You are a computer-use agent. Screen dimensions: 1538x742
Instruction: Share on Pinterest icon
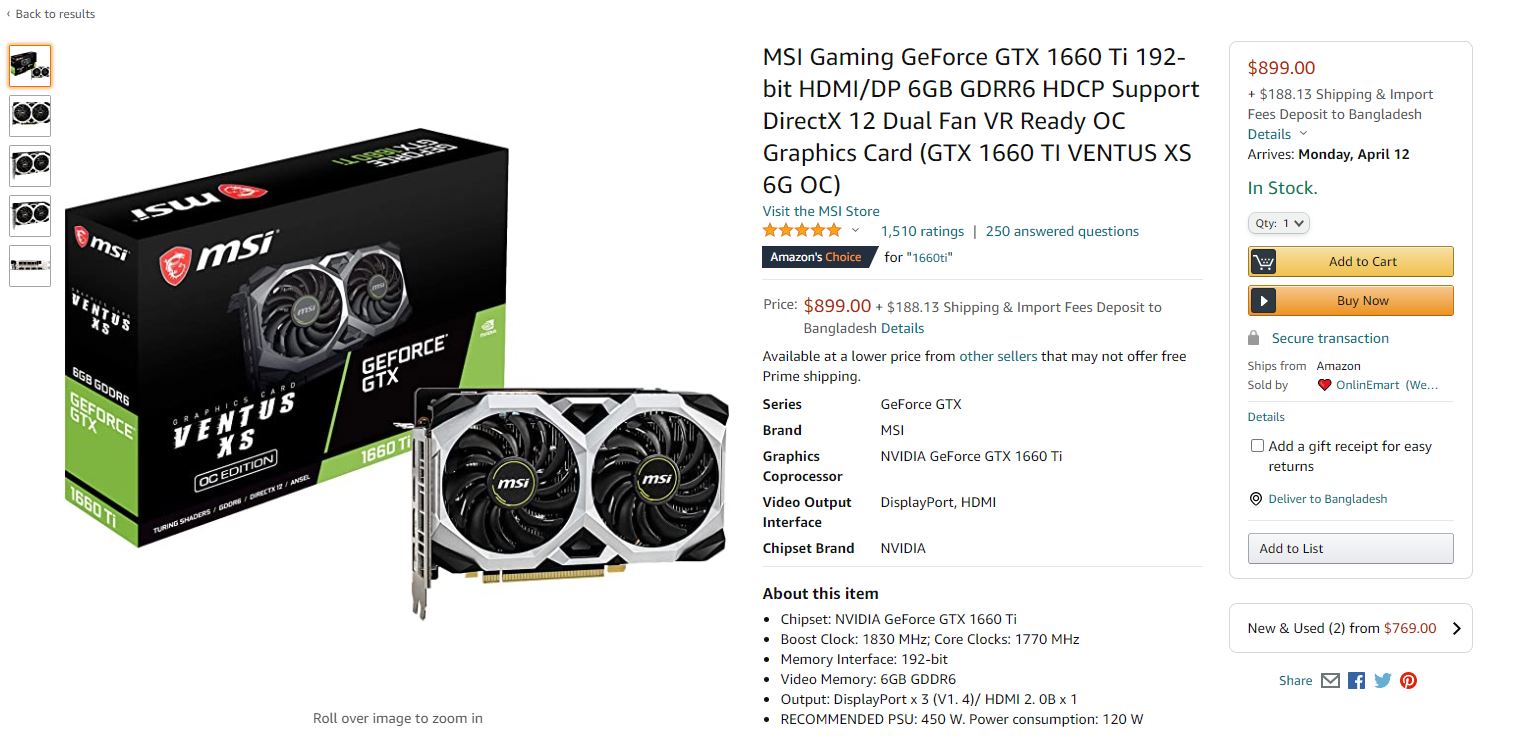pyautogui.click(x=1408, y=681)
